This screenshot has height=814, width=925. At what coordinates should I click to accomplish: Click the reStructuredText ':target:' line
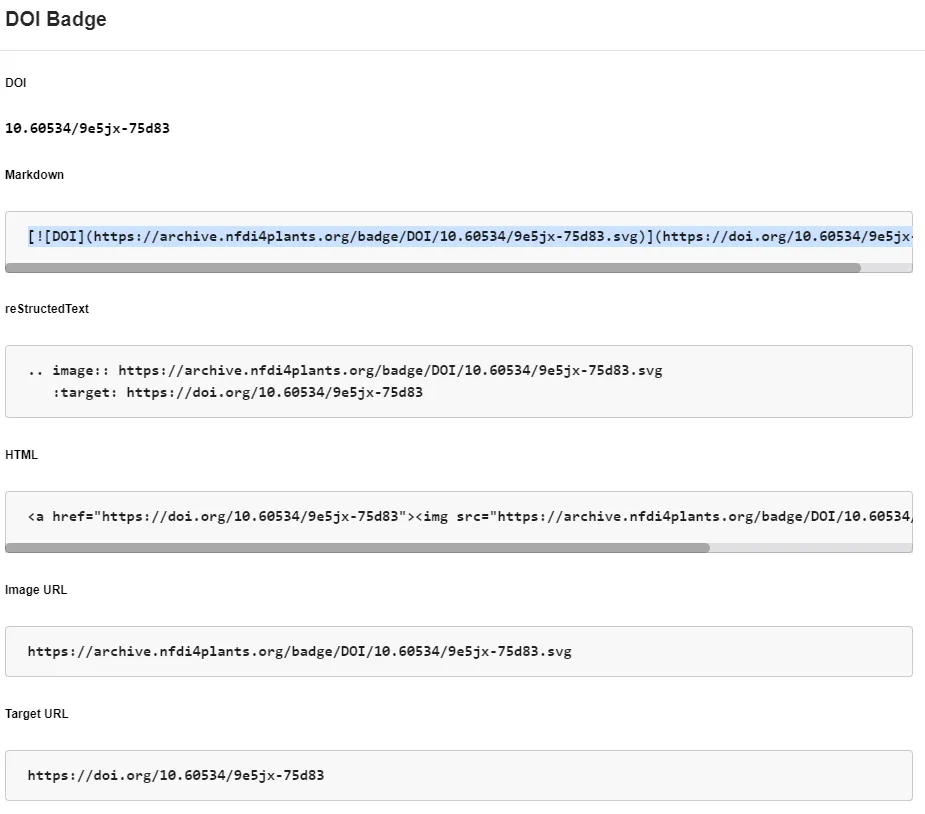[238, 392]
